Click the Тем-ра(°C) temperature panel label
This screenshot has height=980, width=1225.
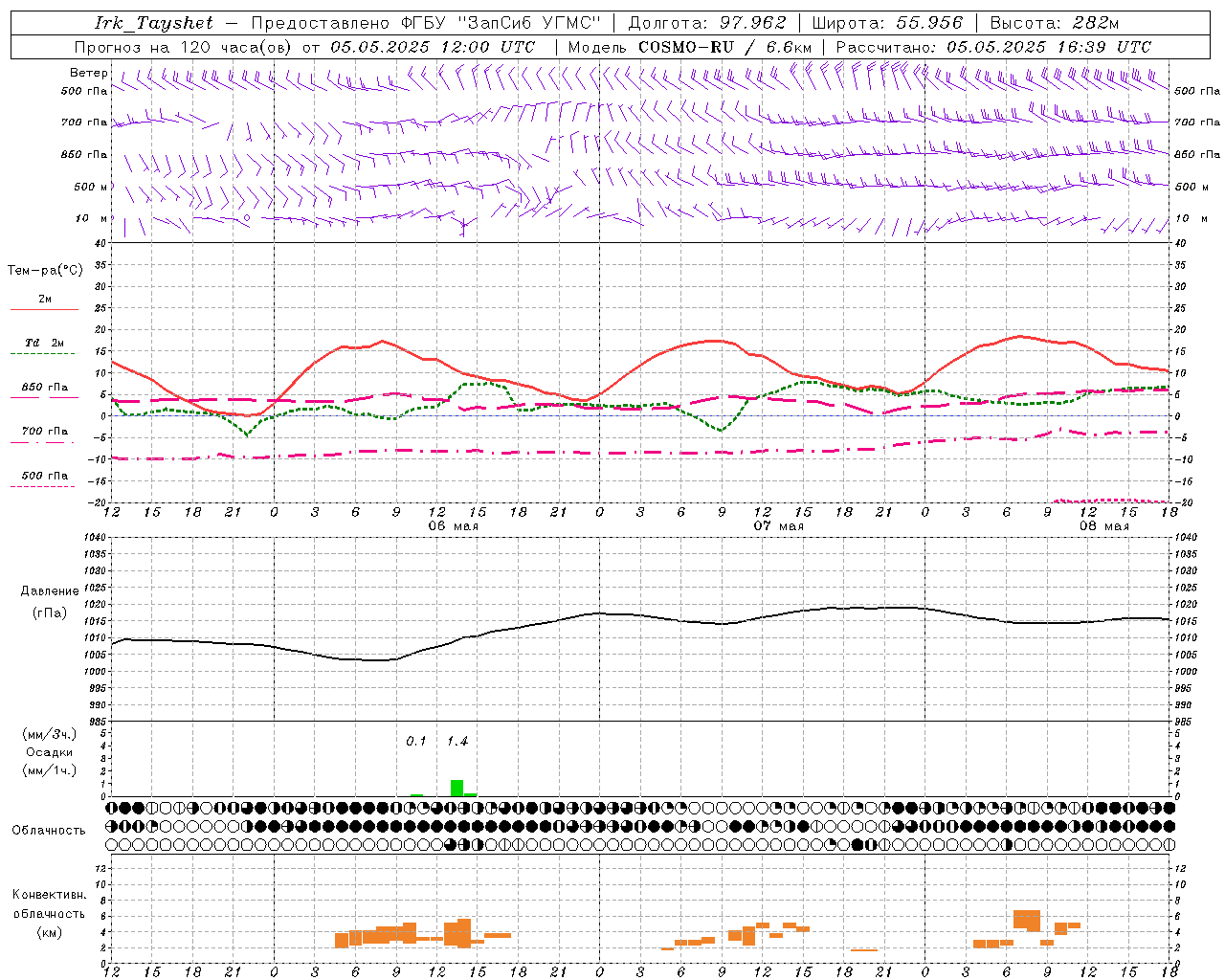coord(45,270)
